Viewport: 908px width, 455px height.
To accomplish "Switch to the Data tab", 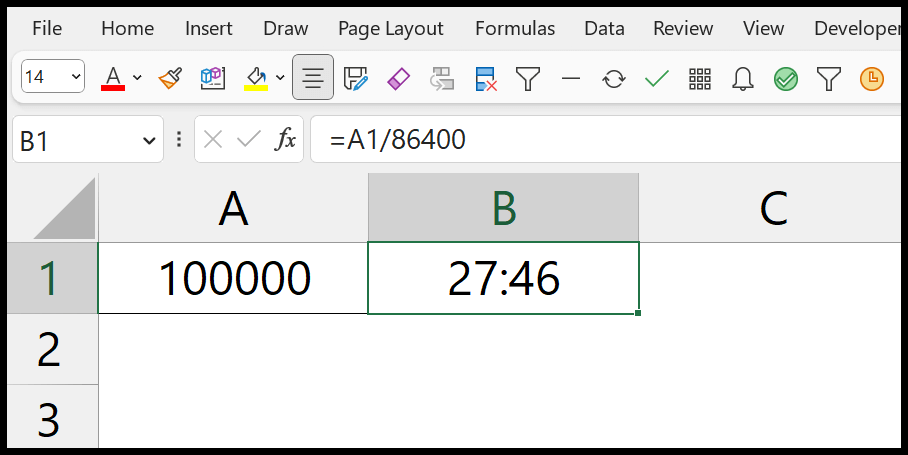I will coord(604,28).
